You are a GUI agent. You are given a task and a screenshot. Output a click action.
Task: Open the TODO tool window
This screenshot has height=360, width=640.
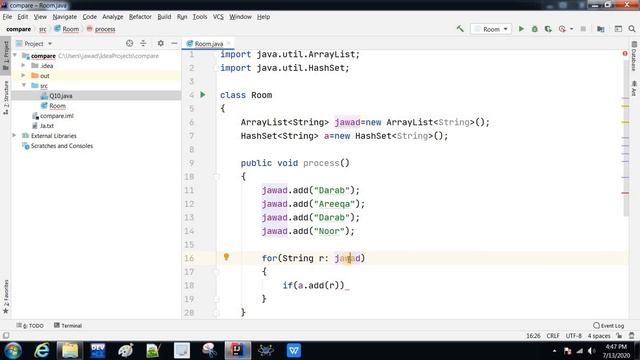(30, 325)
